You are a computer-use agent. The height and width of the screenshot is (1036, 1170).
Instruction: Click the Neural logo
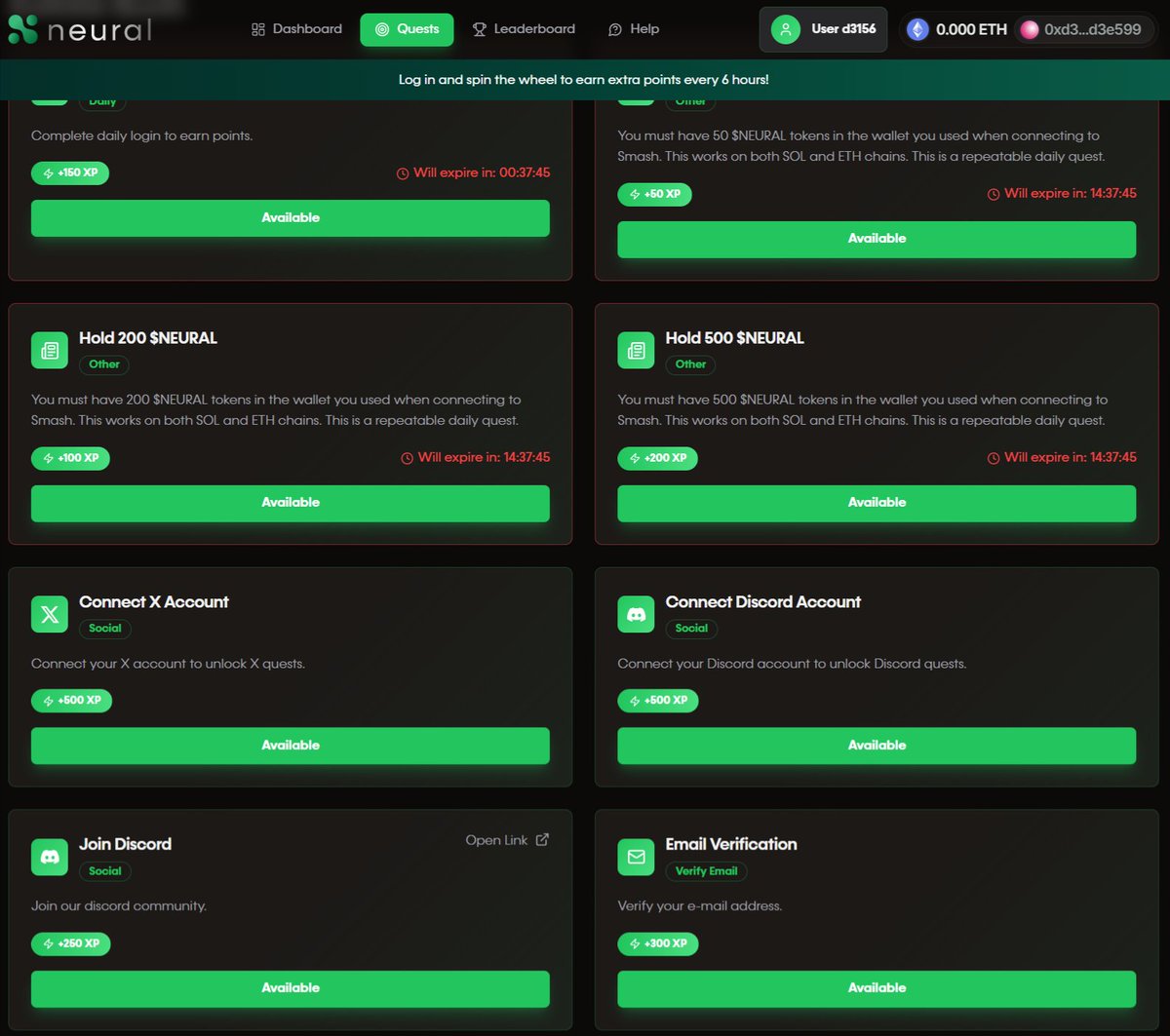click(x=79, y=29)
